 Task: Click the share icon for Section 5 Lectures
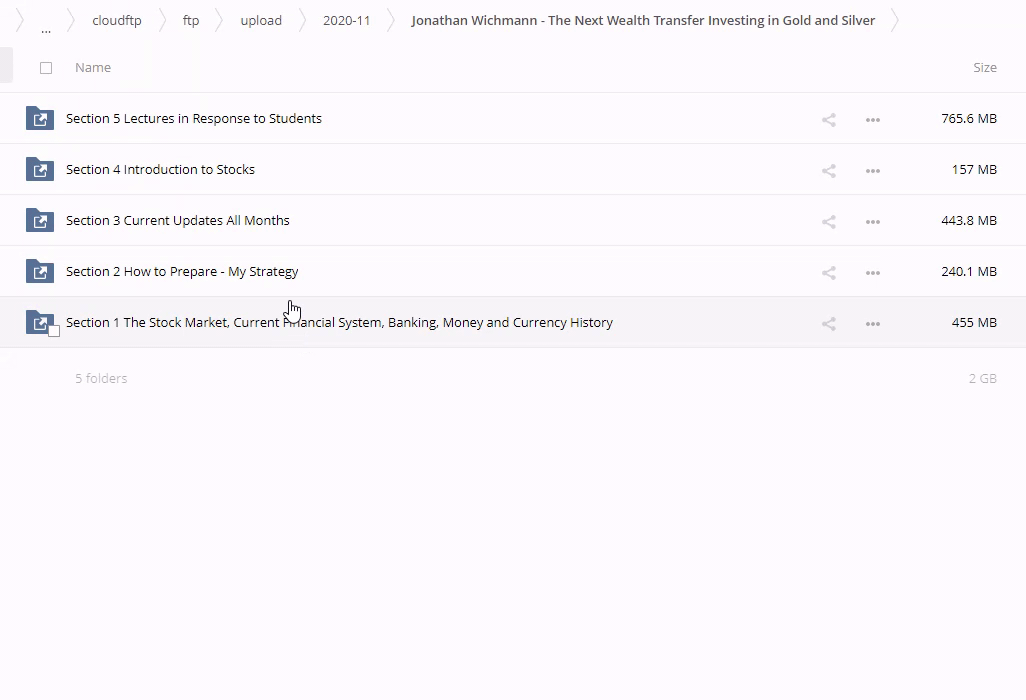tap(828, 119)
